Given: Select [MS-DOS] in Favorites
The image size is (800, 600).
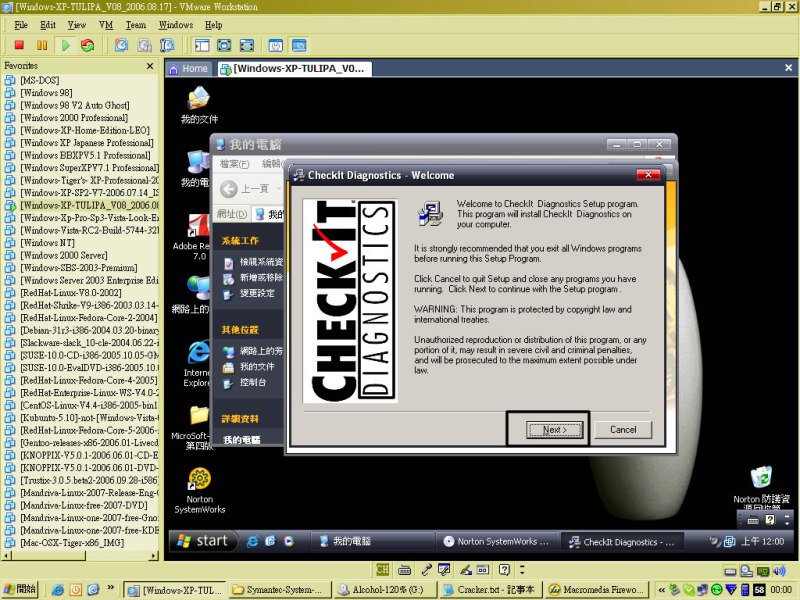Looking at the screenshot, I should [40, 80].
